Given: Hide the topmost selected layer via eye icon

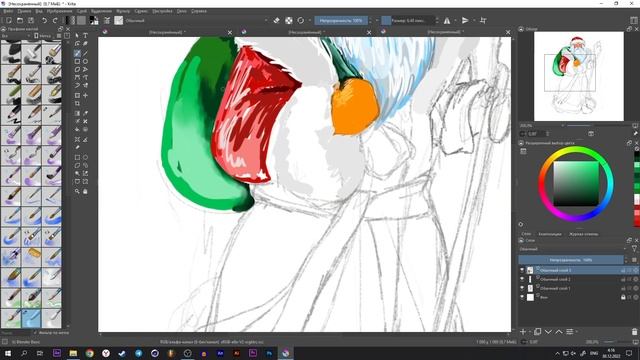Looking at the screenshot, I should pyautogui.click(x=522, y=270).
